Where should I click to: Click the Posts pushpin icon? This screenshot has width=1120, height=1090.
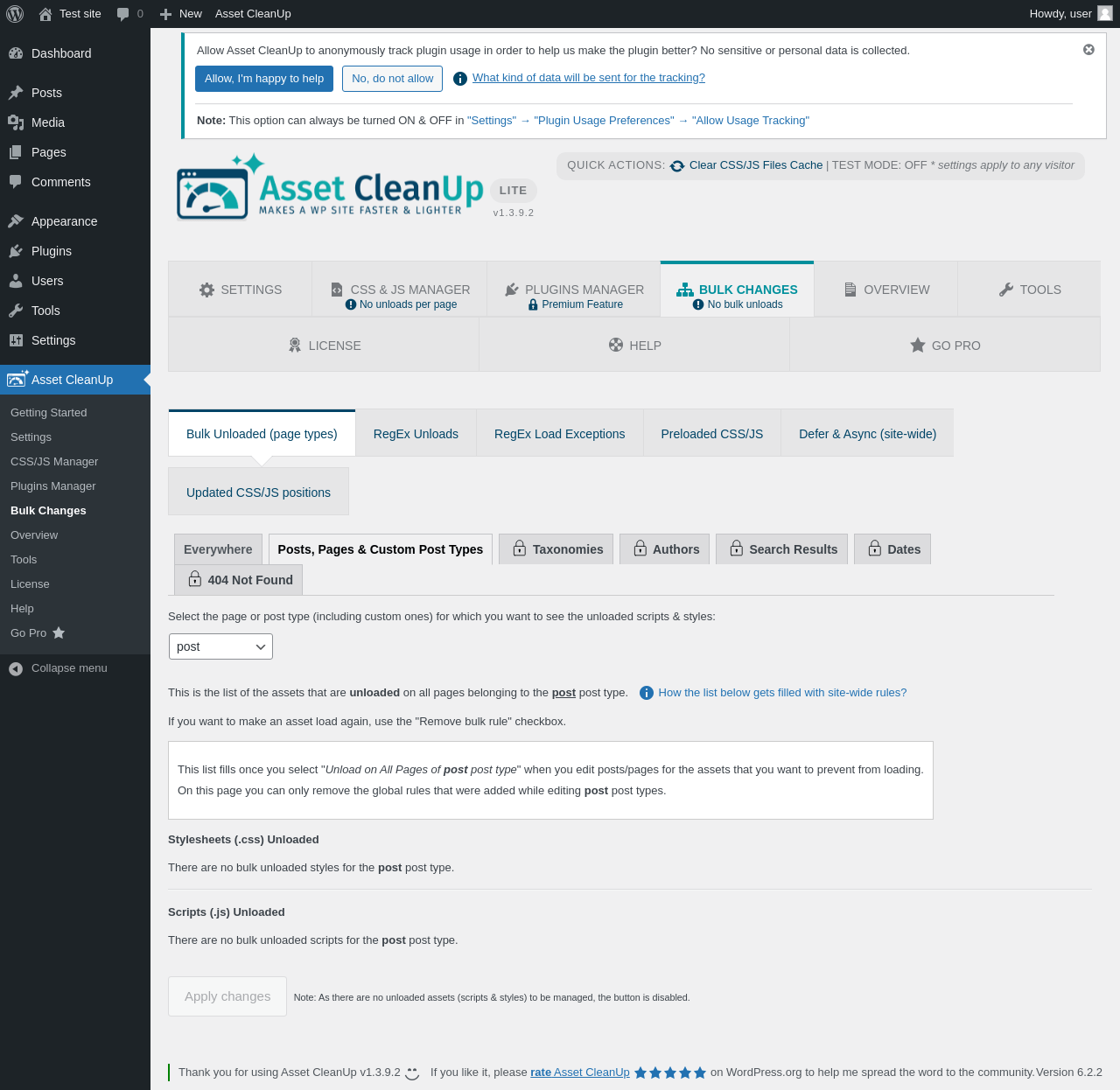pos(16,93)
